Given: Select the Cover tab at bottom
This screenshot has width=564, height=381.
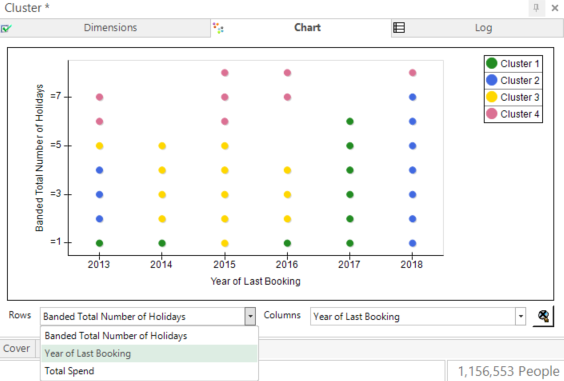Looking at the screenshot, I should pos(17,348).
